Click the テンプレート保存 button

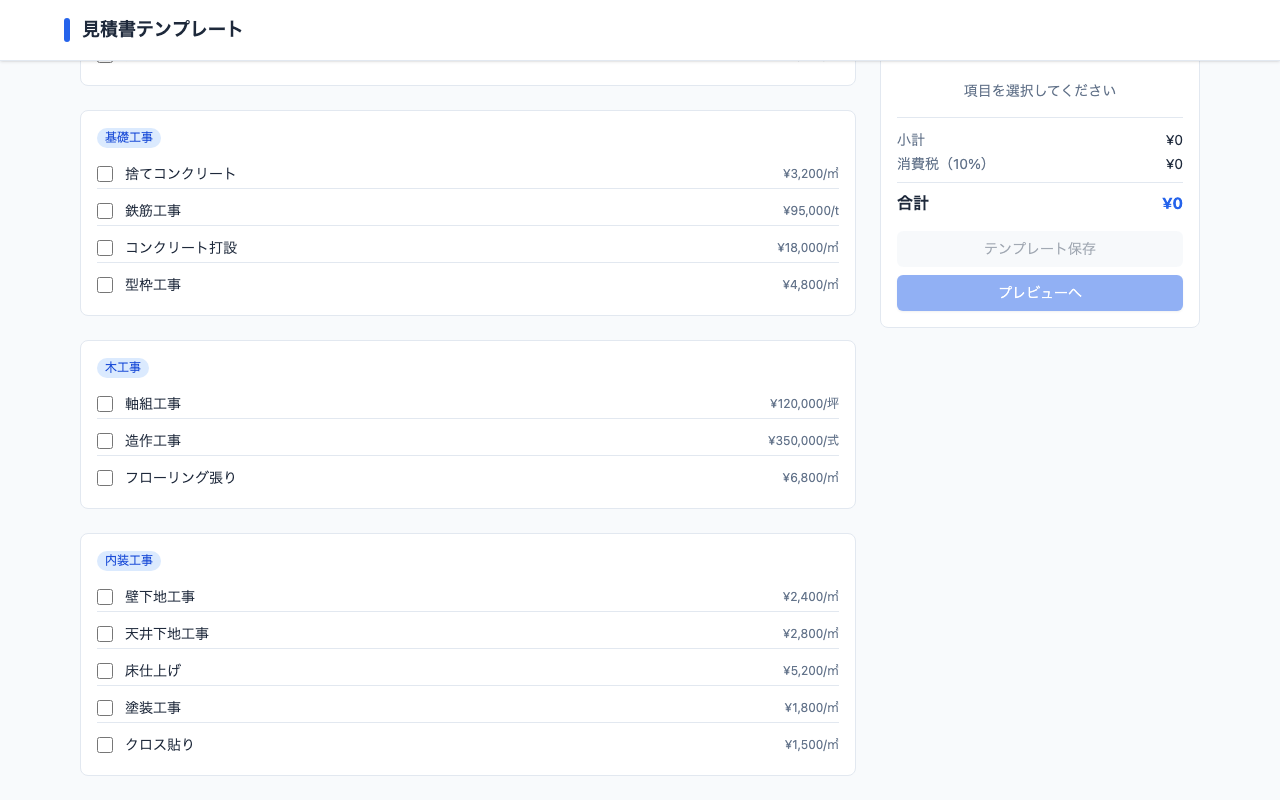point(1040,249)
